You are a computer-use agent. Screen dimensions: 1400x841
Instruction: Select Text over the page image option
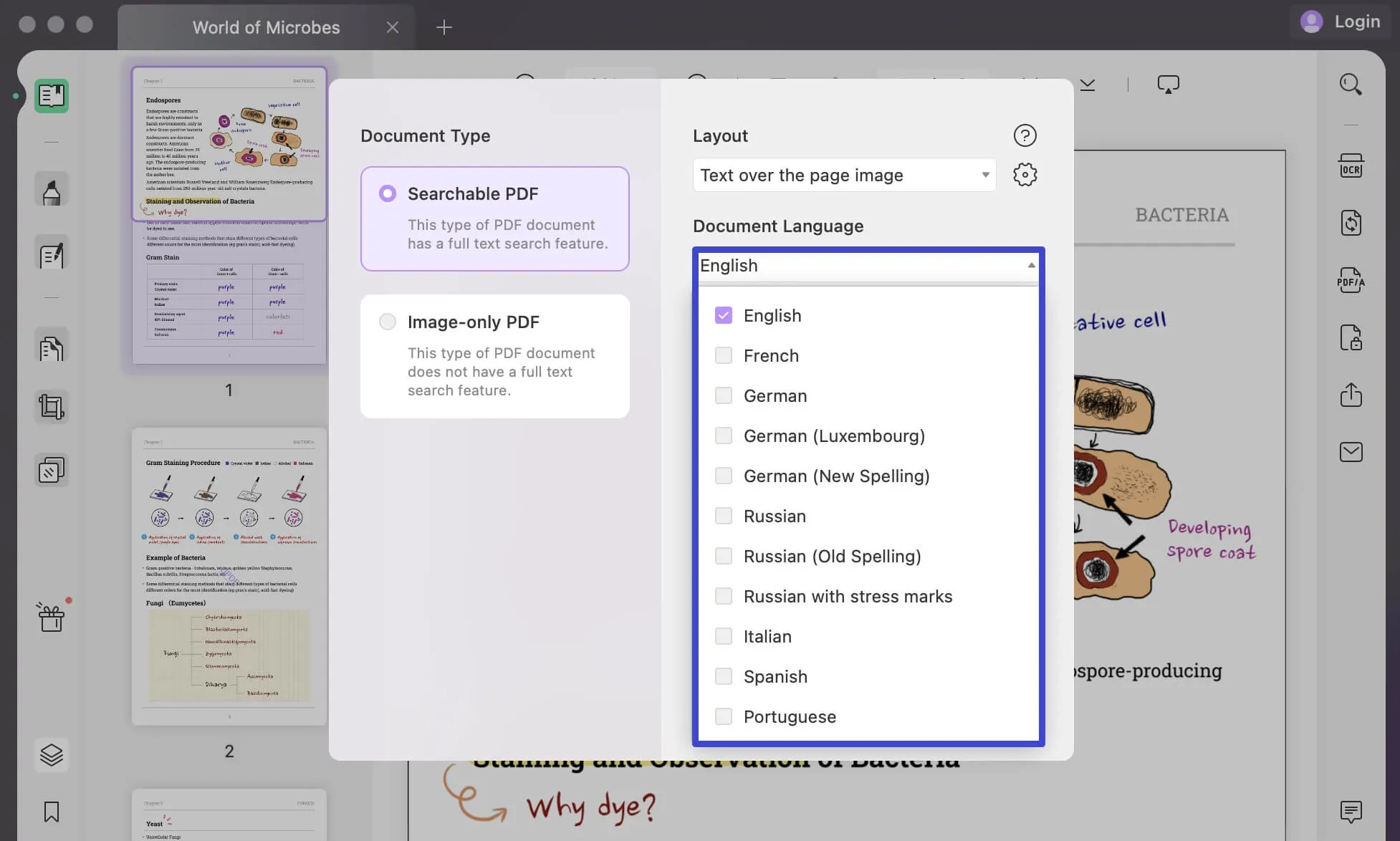click(843, 175)
